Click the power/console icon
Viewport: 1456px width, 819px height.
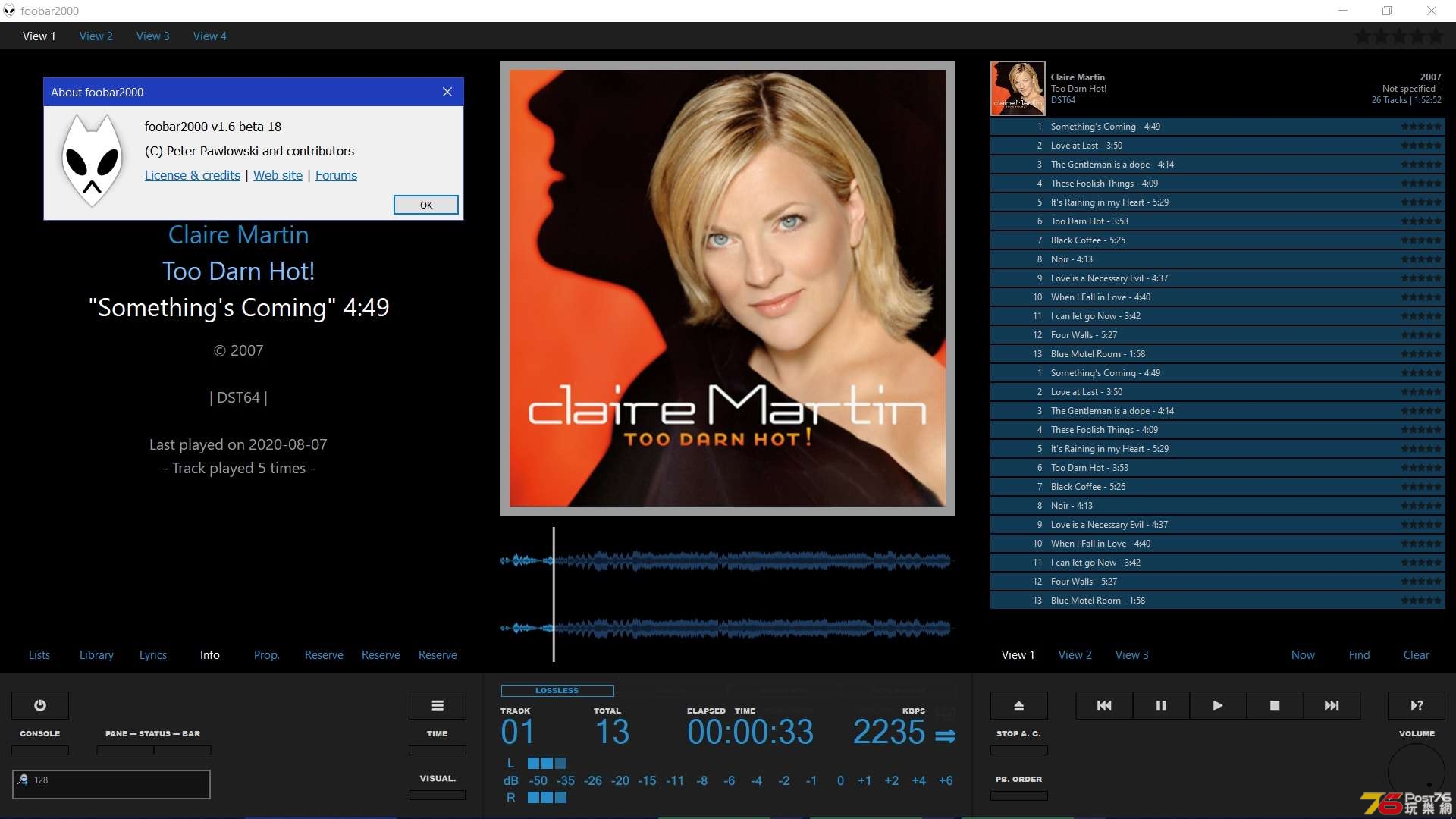[x=40, y=705]
